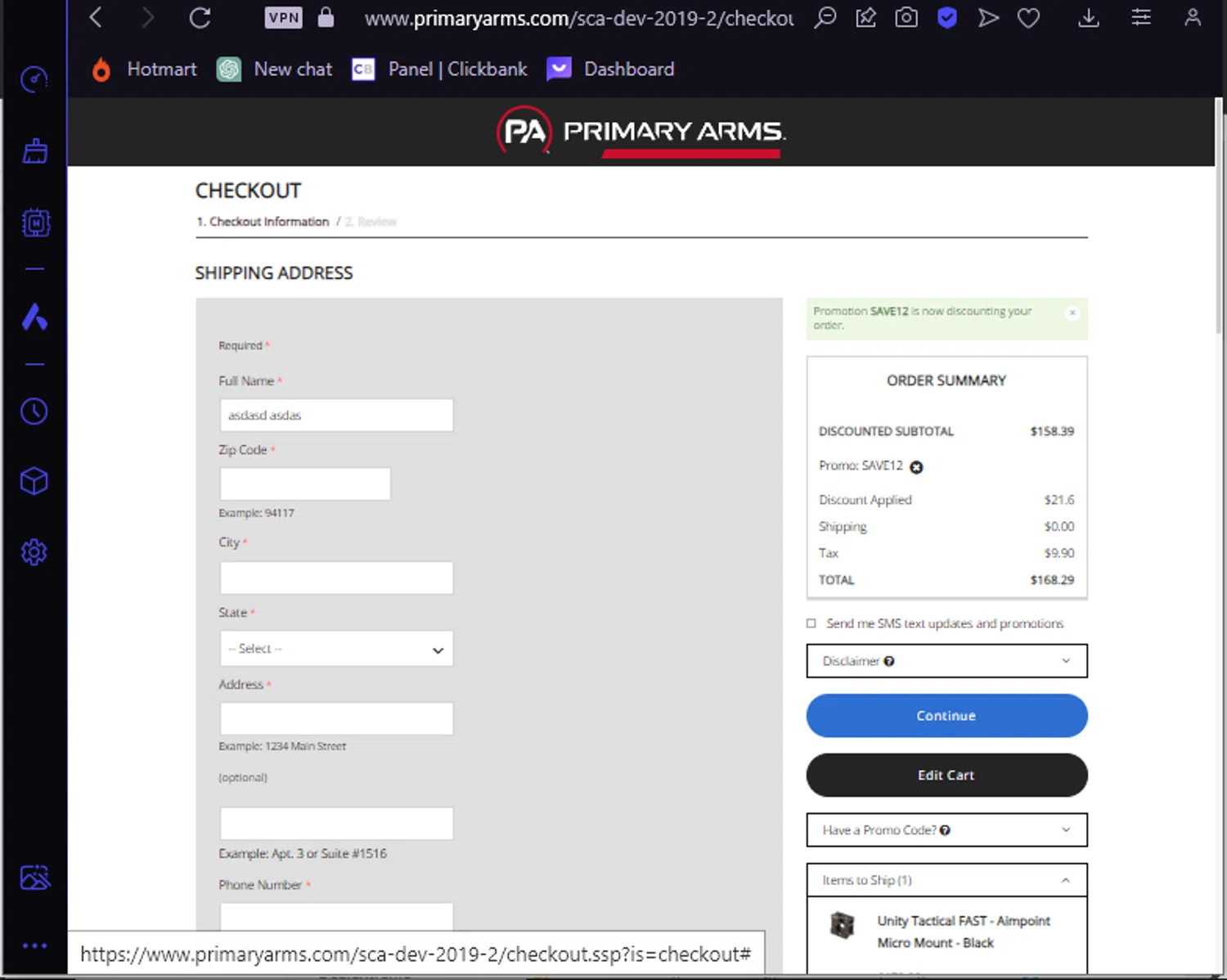
Task: Open easy setup sliders icon
Action: pyautogui.click(x=1141, y=17)
